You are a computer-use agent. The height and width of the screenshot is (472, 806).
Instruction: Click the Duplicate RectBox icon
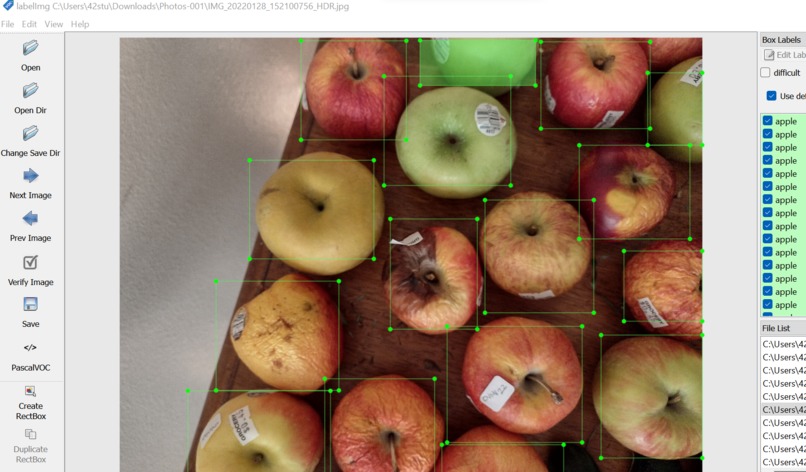pos(30,434)
